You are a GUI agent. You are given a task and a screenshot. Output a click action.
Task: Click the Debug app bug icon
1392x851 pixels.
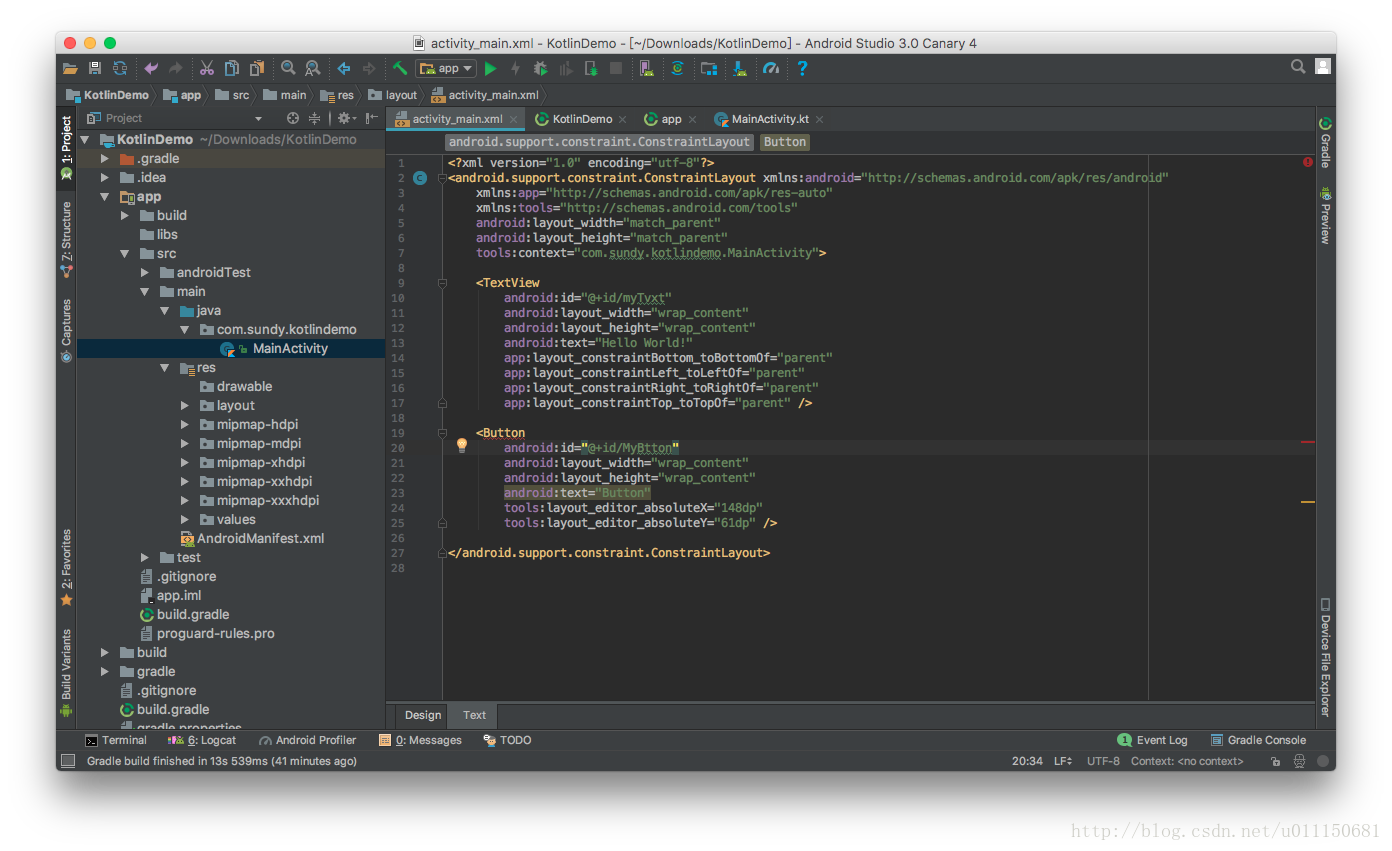pos(541,69)
